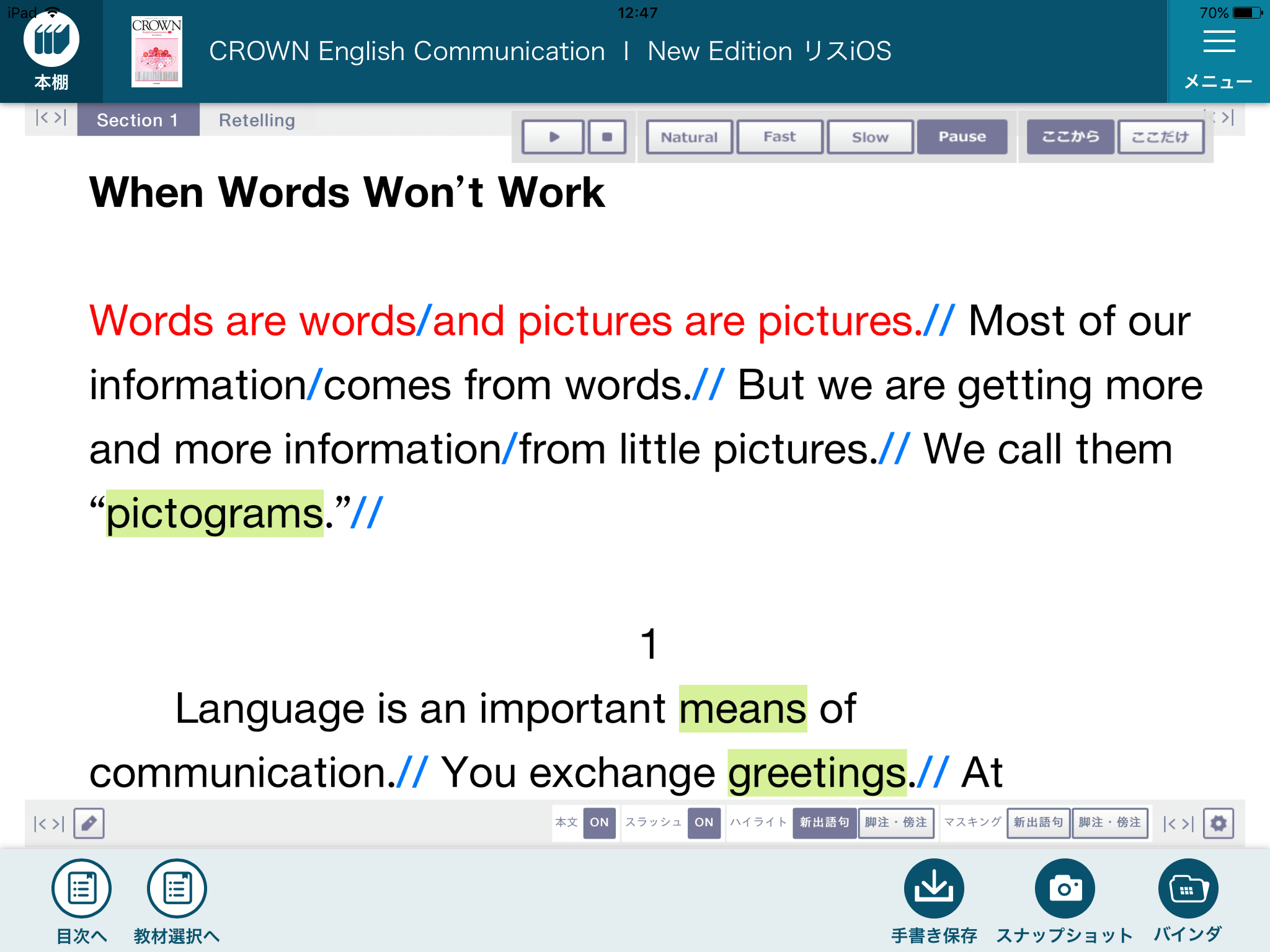Tap the highlighted word means
The width and height of the screenshot is (1270, 952).
[x=743, y=708]
